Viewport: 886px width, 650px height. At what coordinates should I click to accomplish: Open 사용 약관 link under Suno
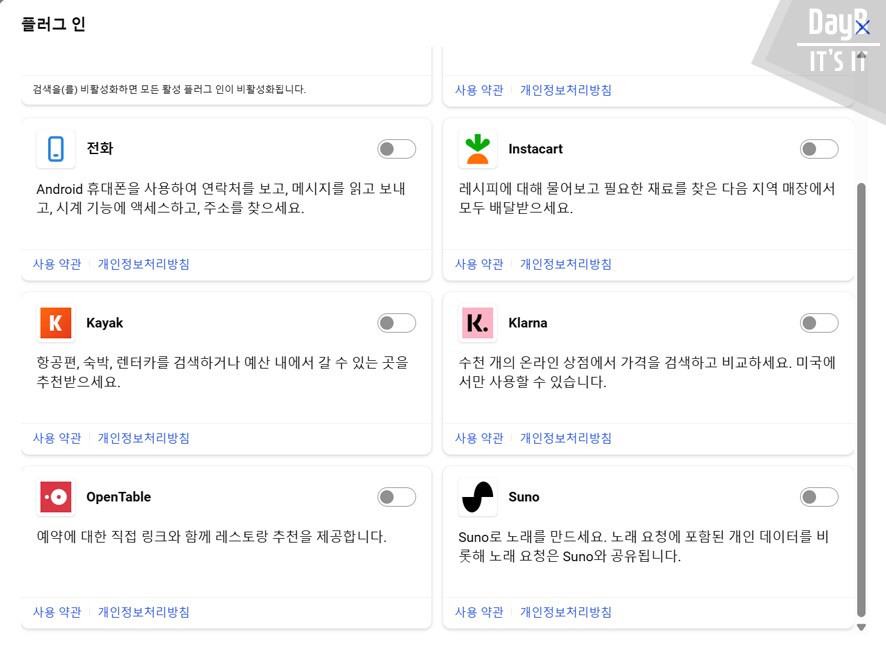[x=479, y=612]
